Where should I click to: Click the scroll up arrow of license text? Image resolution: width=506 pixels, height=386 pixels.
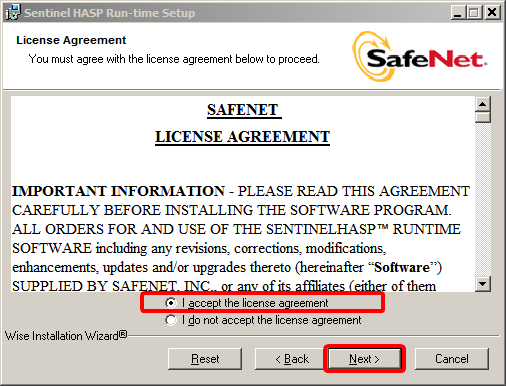[x=483, y=104]
